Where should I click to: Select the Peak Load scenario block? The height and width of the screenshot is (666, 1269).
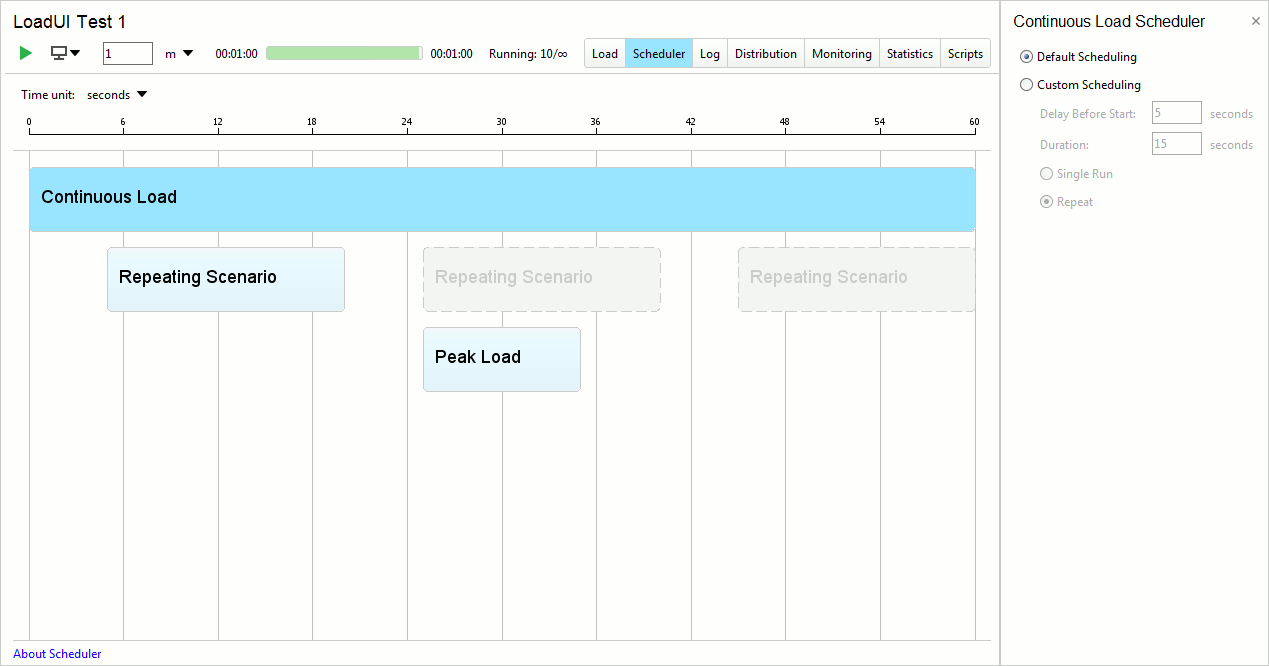(x=501, y=358)
